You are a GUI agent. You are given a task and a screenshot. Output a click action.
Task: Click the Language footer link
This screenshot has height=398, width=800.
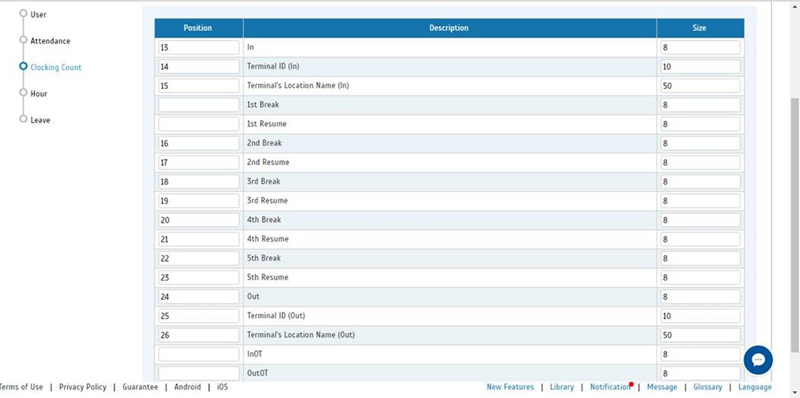click(755, 387)
